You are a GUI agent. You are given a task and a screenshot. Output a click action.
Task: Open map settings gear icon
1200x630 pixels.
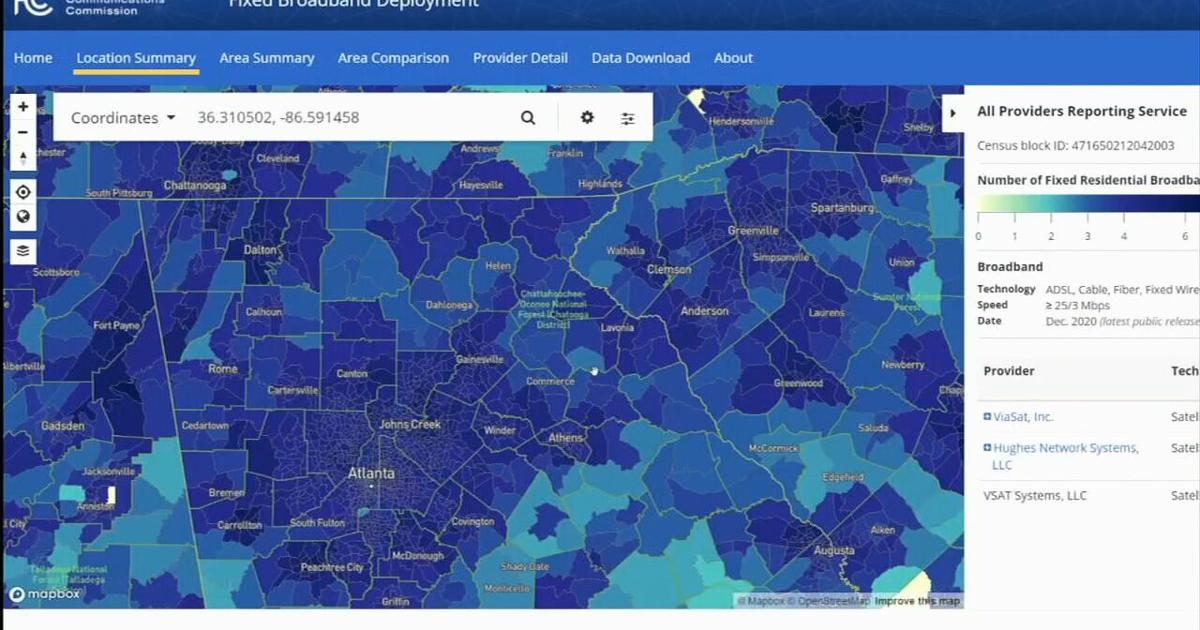pos(587,118)
